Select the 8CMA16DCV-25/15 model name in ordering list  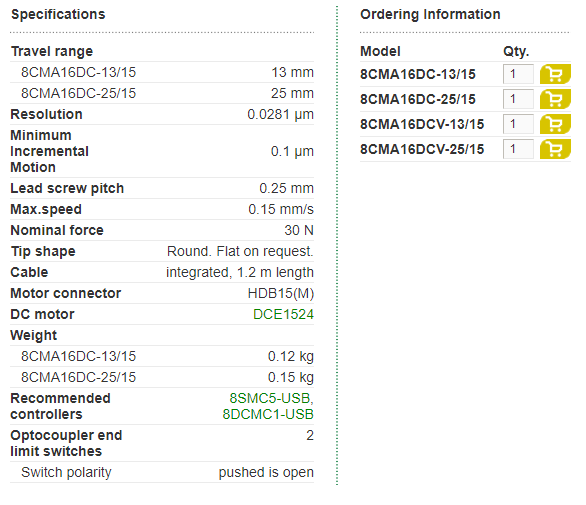422,149
